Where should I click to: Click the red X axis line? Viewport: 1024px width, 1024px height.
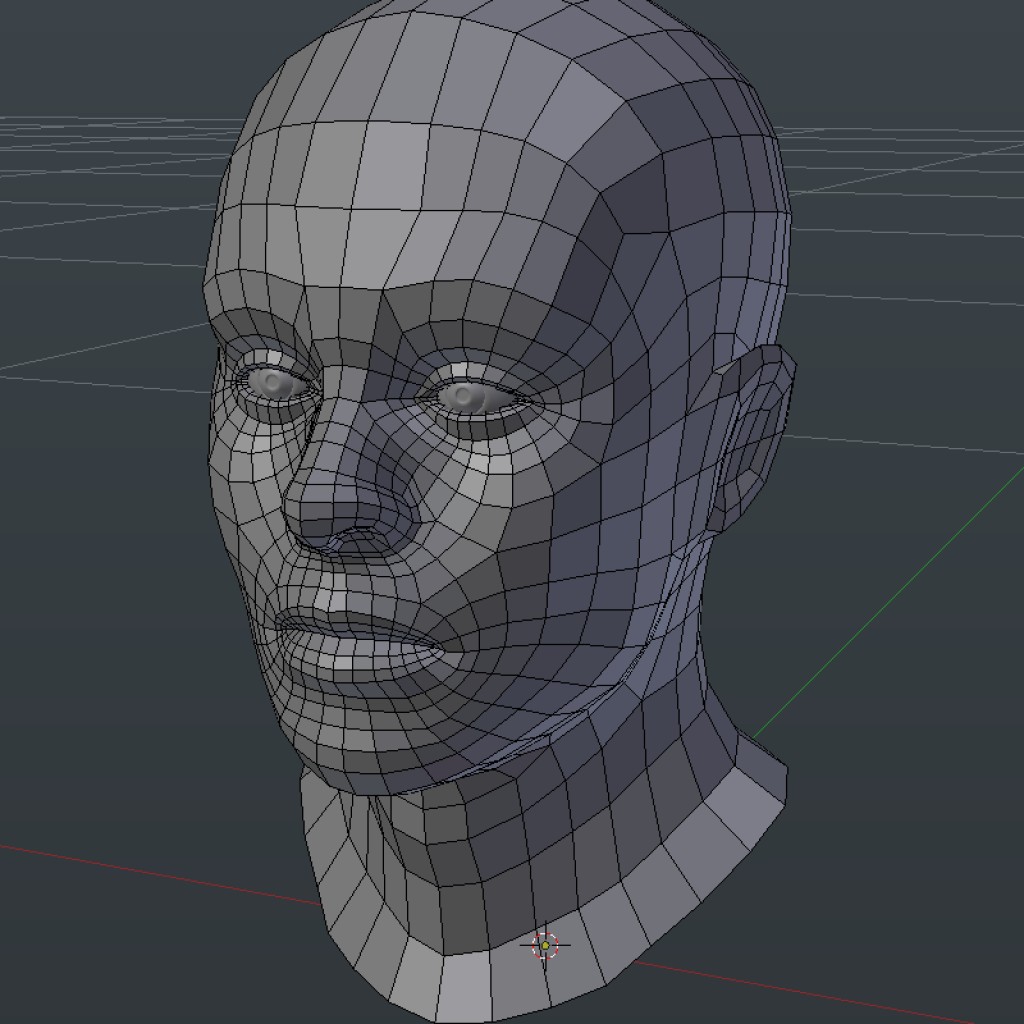150,872
